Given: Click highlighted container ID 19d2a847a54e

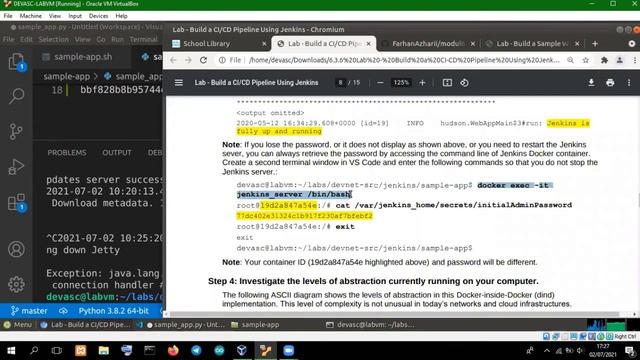Looking at the screenshot, I should point(289,205).
